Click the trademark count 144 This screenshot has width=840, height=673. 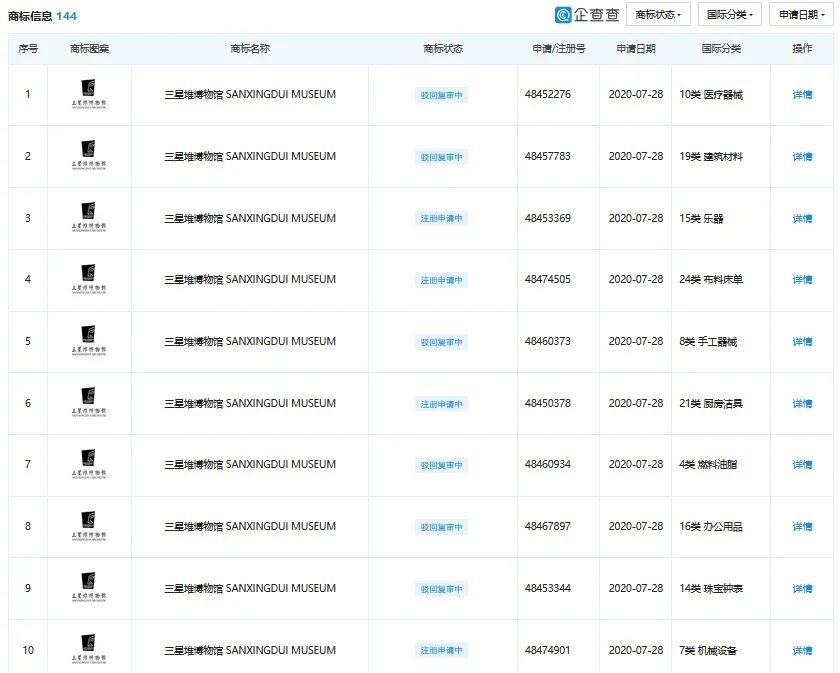pyautogui.click(x=66, y=16)
